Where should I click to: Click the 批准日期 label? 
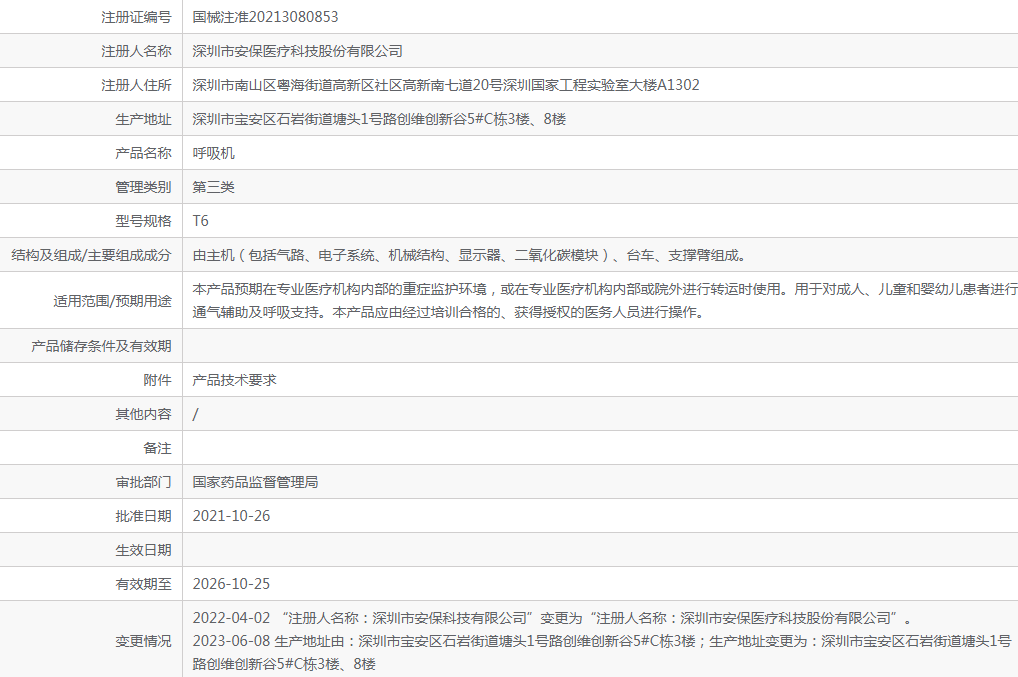tap(143, 516)
